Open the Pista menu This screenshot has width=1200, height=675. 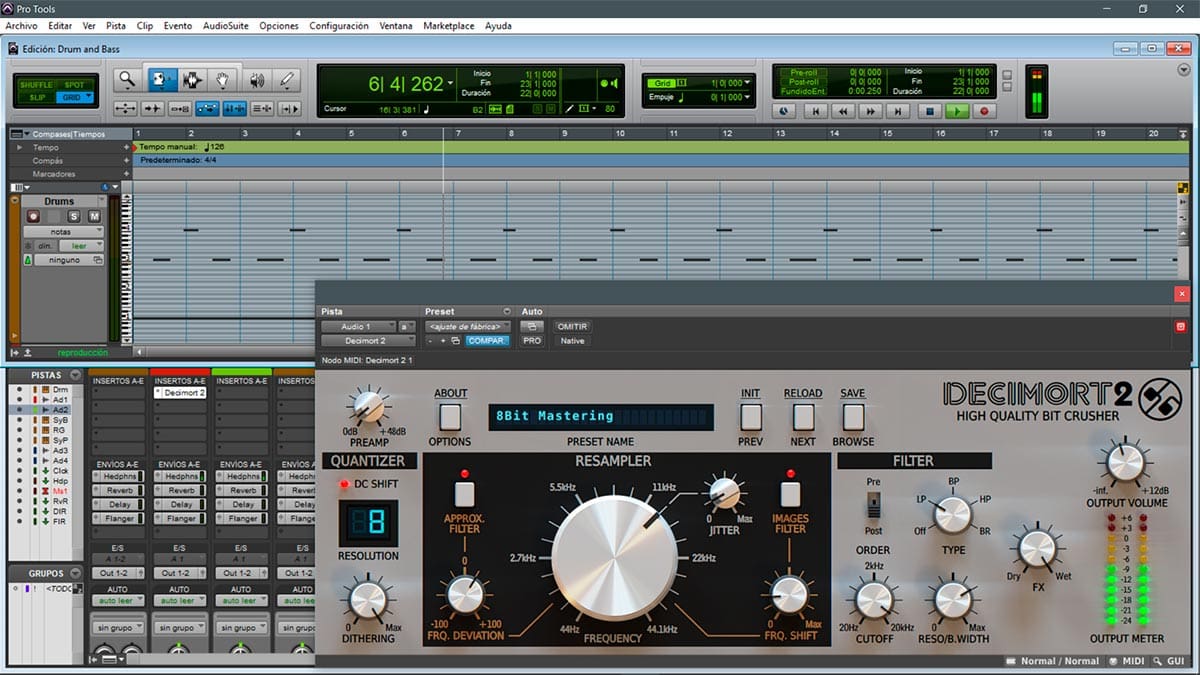[x=116, y=26]
